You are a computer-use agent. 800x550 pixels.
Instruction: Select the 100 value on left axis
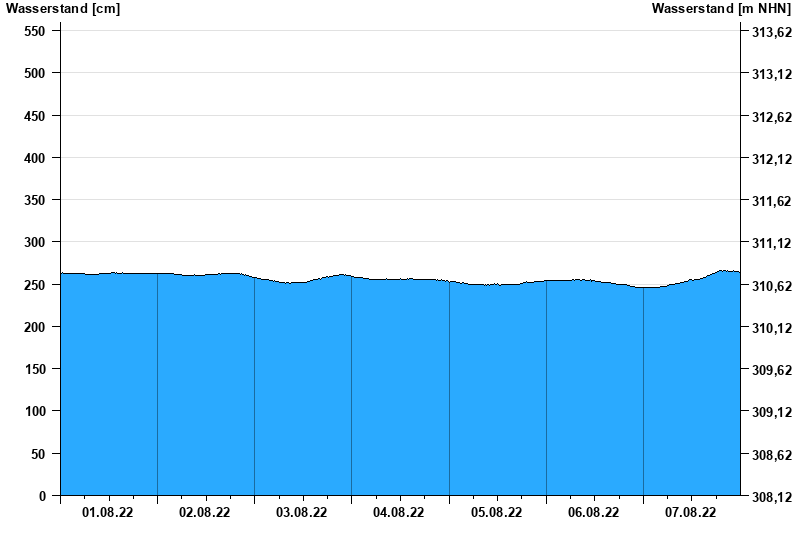(x=35, y=411)
